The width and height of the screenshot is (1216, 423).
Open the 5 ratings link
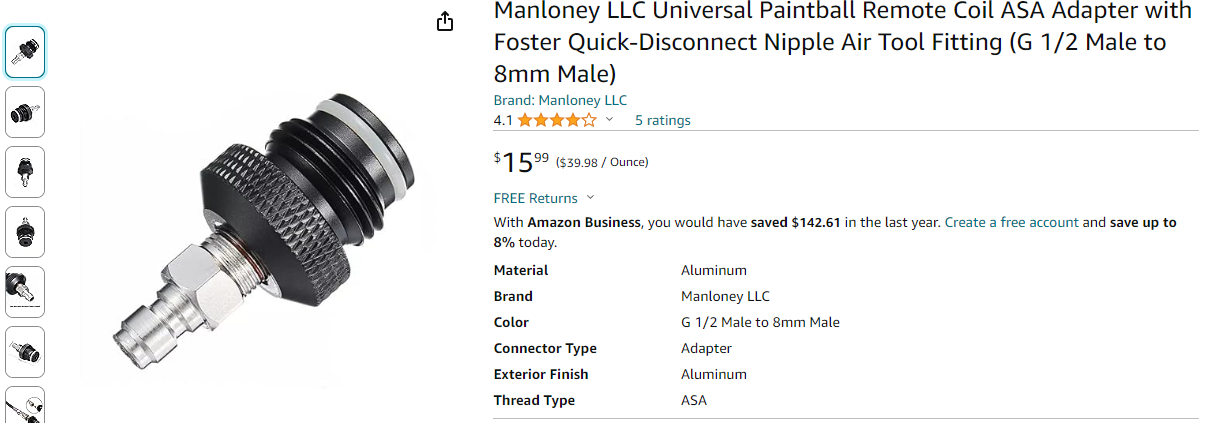coord(662,120)
